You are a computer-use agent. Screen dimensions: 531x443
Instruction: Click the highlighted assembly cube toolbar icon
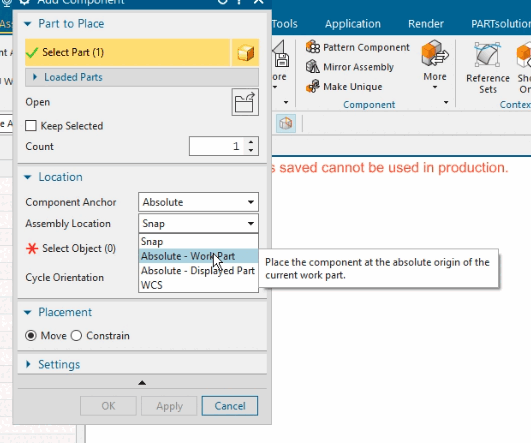[x=286, y=123]
